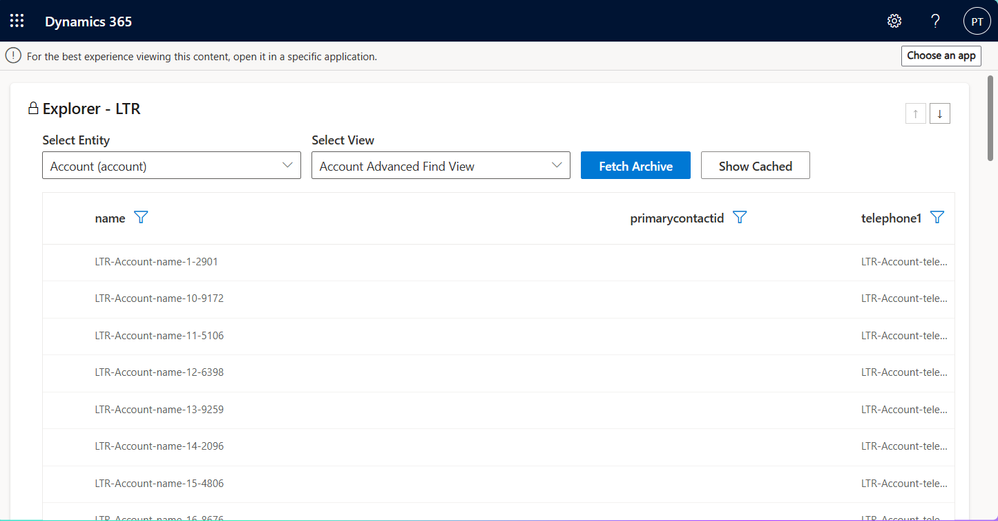Click the lock icon beside Explorer - LTR
Image resolution: width=998 pixels, height=521 pixels.
[x=33, y=108]
